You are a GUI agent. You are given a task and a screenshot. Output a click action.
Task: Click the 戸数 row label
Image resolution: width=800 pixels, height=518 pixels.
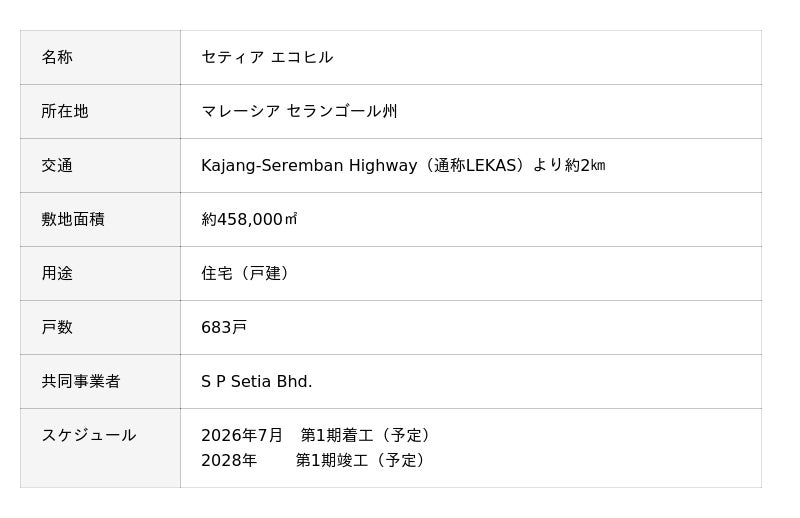(x=57, y=327)
